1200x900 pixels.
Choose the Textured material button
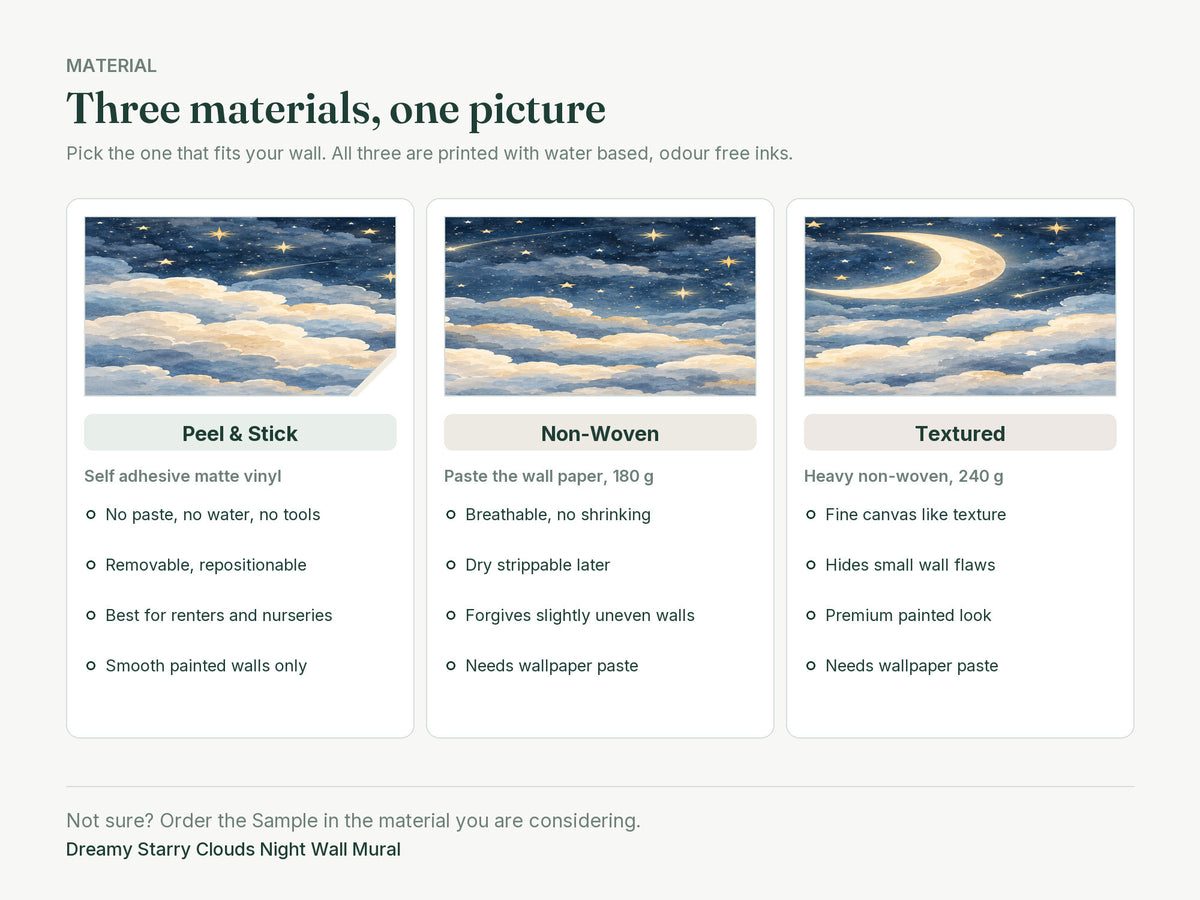coord(960,433)
